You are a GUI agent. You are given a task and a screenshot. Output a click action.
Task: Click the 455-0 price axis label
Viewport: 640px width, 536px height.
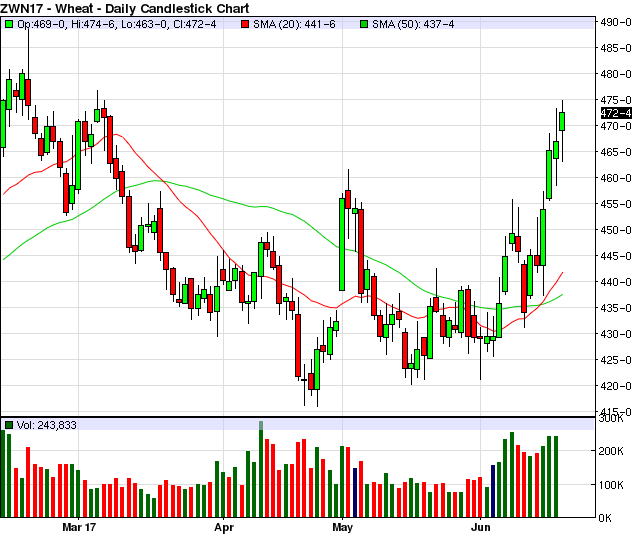tap(616, 204)
